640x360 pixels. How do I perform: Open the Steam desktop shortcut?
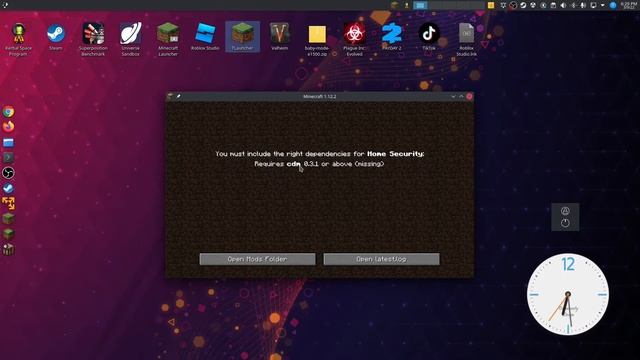coord(56,37)
